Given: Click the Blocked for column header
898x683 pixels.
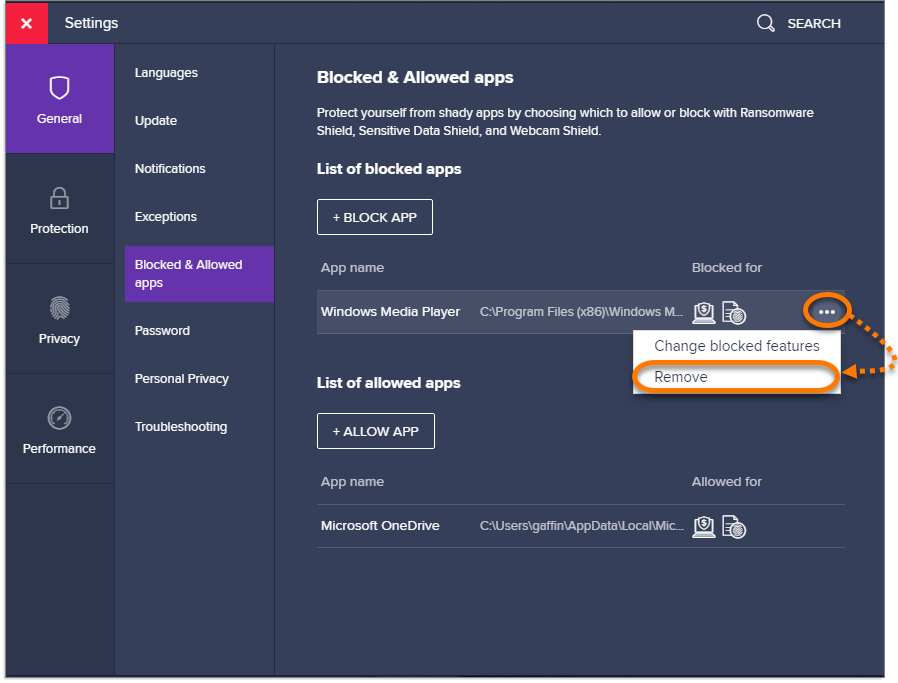Looking at the screenshot, I should [x=726, y=268].
